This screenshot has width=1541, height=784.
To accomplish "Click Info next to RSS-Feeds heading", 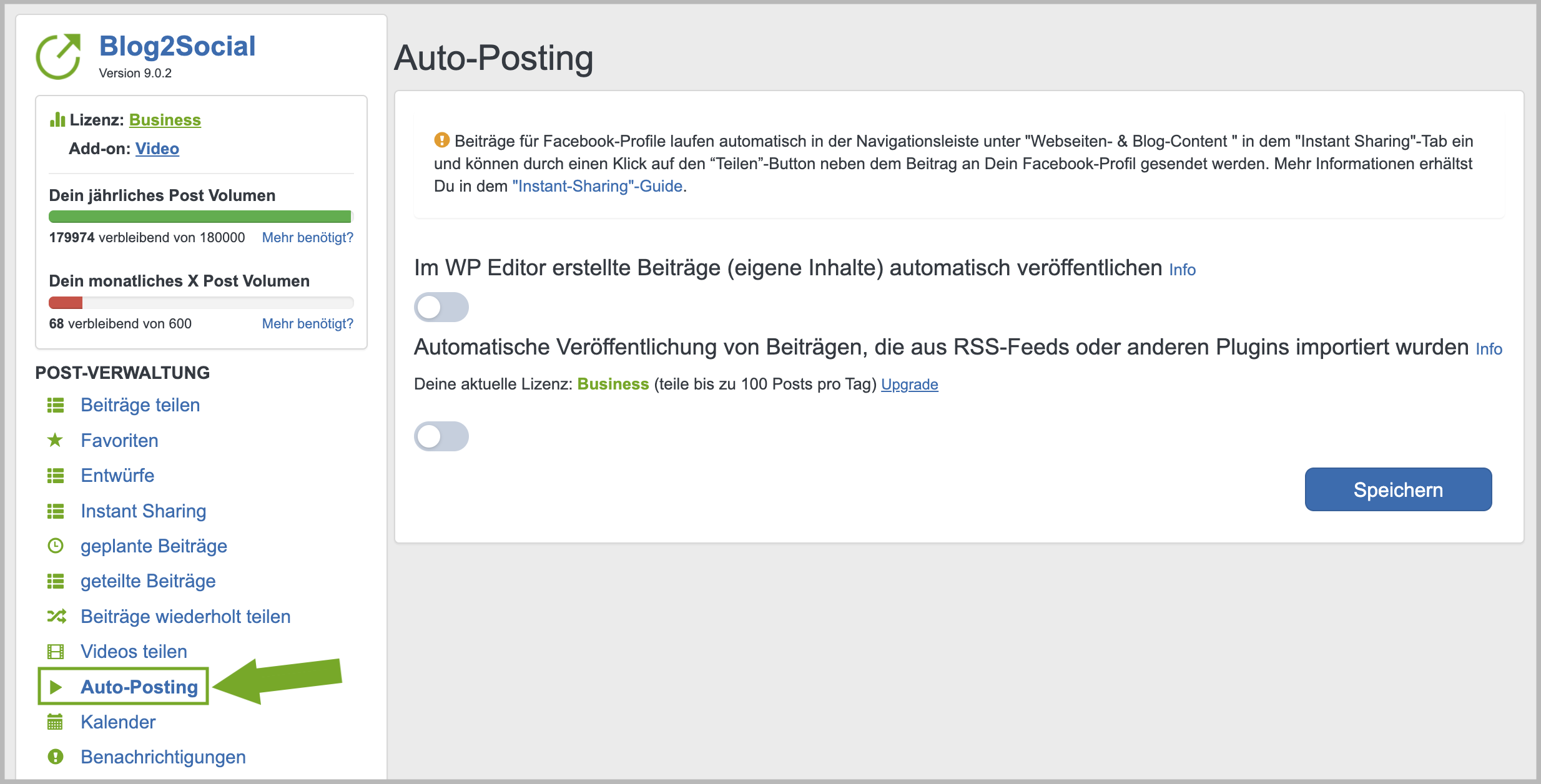I will click(x=1489, y=349).
